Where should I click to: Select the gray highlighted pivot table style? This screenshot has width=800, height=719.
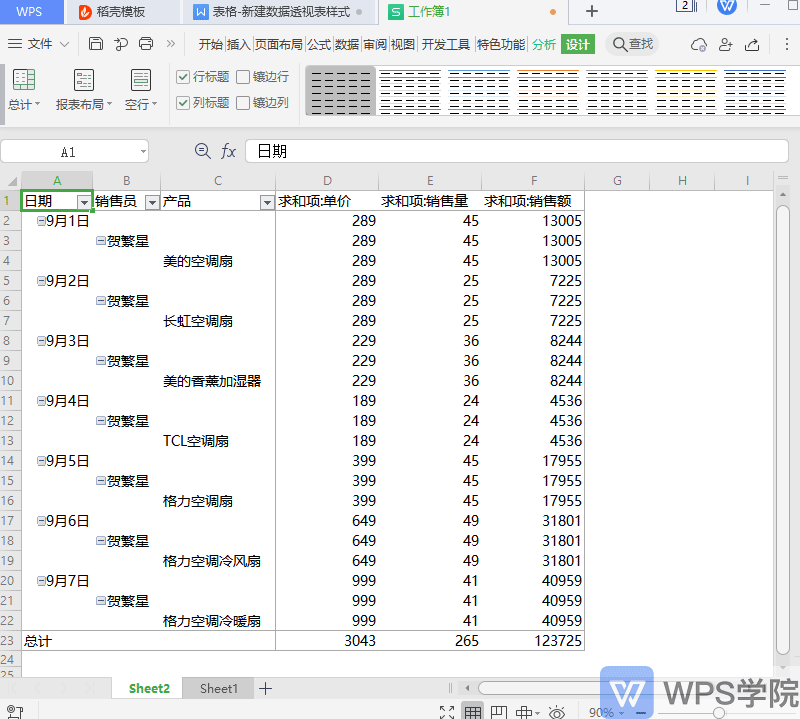340,91
